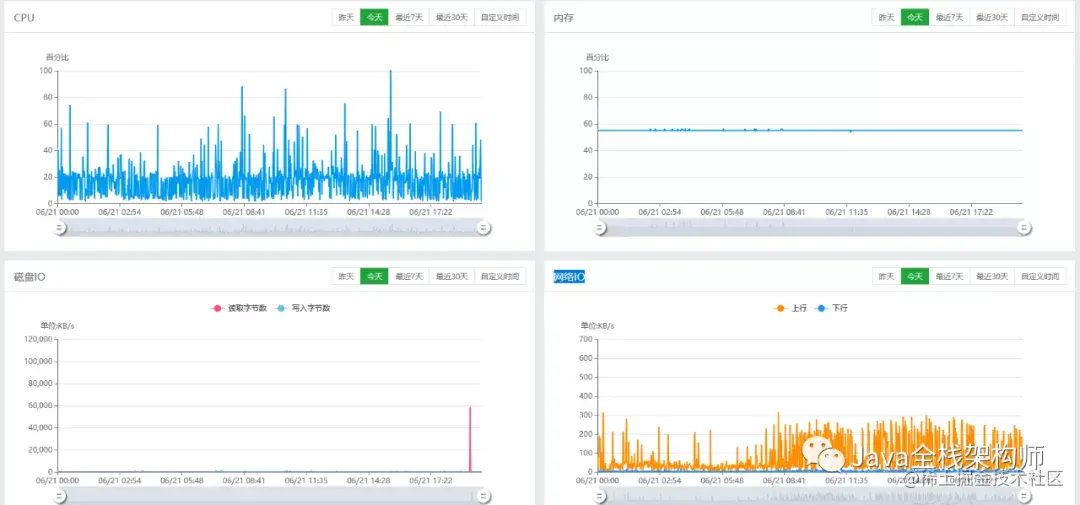Select 今天 tab in 内存 panel
This screenshot has width=1080, height=505.
pos(915,17)
